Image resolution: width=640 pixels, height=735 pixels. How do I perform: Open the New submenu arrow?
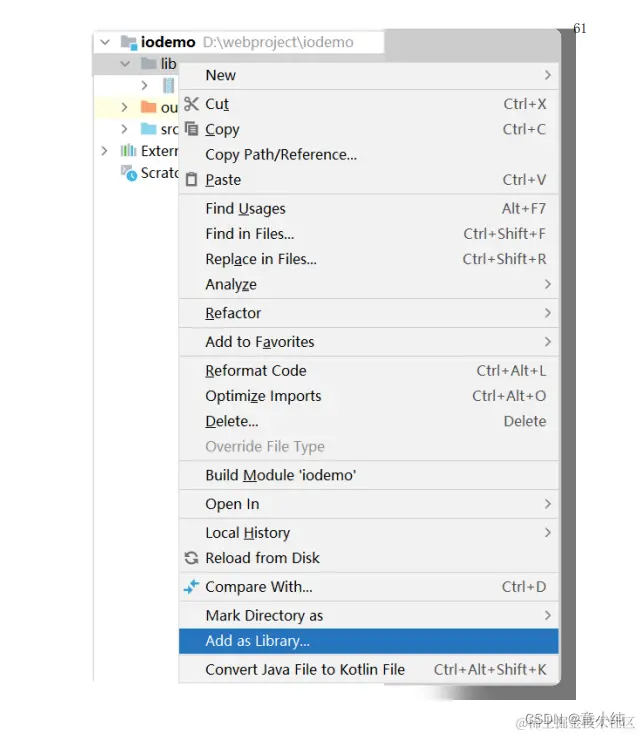click(x=548, y=75)
